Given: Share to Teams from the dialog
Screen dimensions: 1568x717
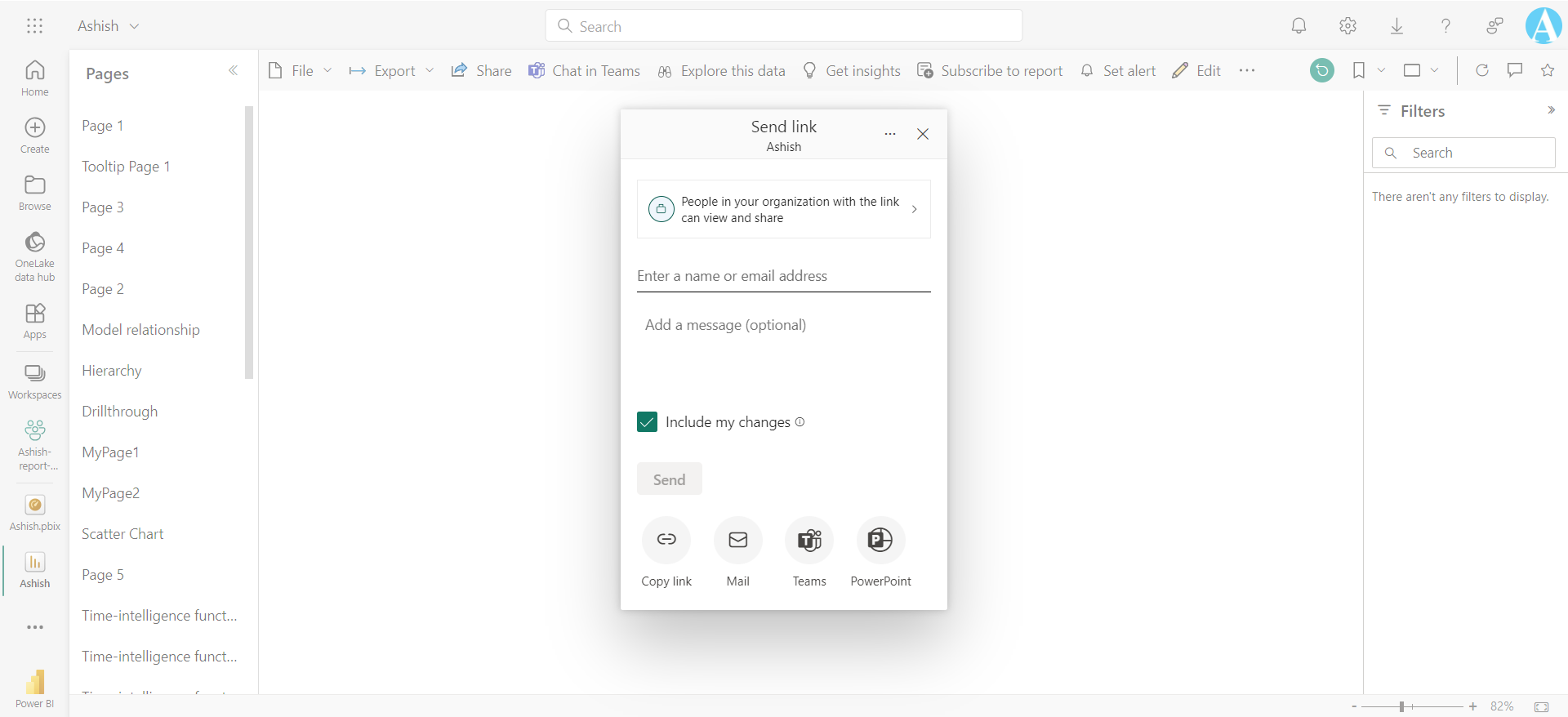Looking at the screenshot, I should tap(808, 540).
